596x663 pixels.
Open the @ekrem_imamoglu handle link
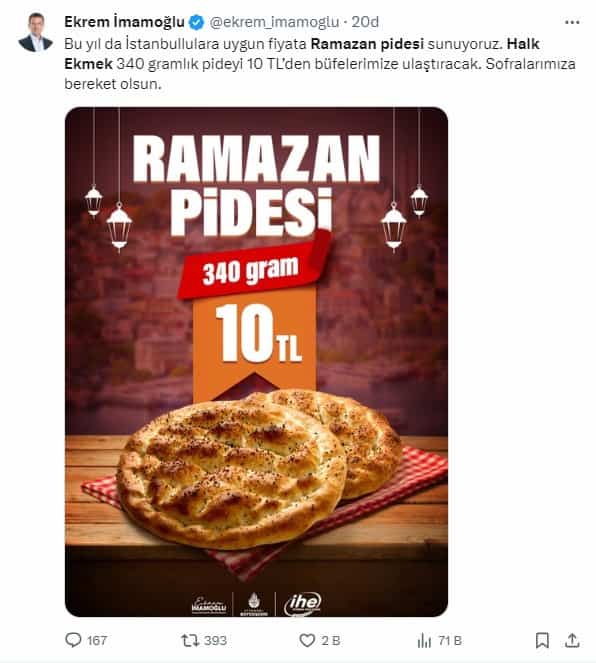tap(274, 22)
